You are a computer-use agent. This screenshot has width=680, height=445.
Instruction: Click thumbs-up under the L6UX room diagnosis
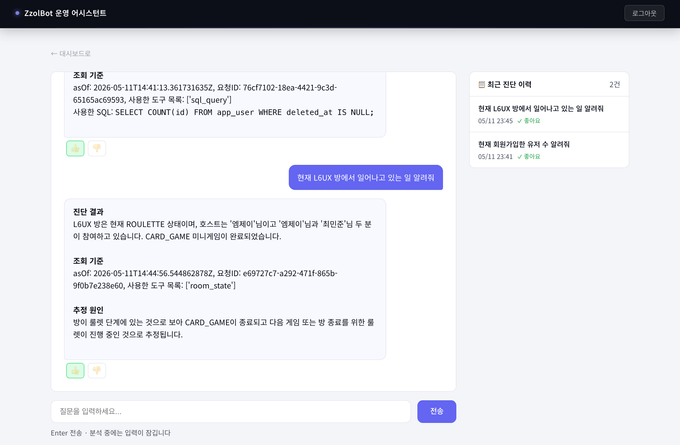(x=75, y=370)
